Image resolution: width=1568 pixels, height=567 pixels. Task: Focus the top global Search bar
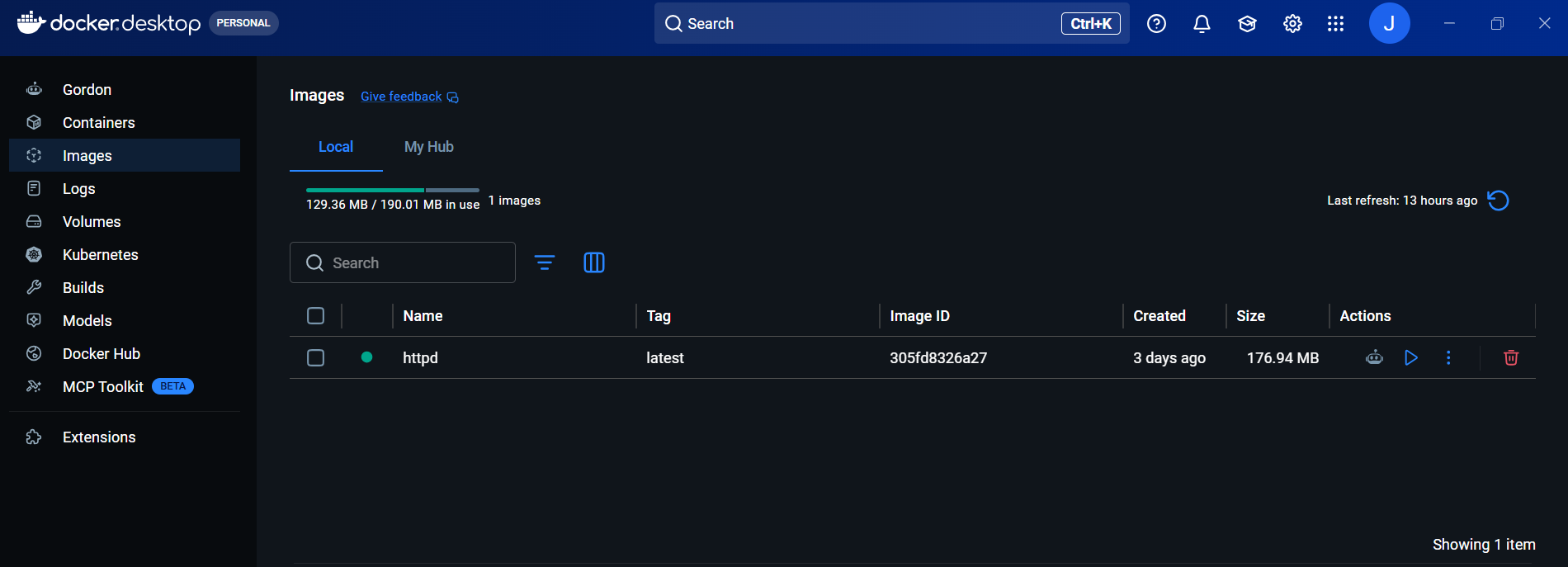tap(891, 23)
